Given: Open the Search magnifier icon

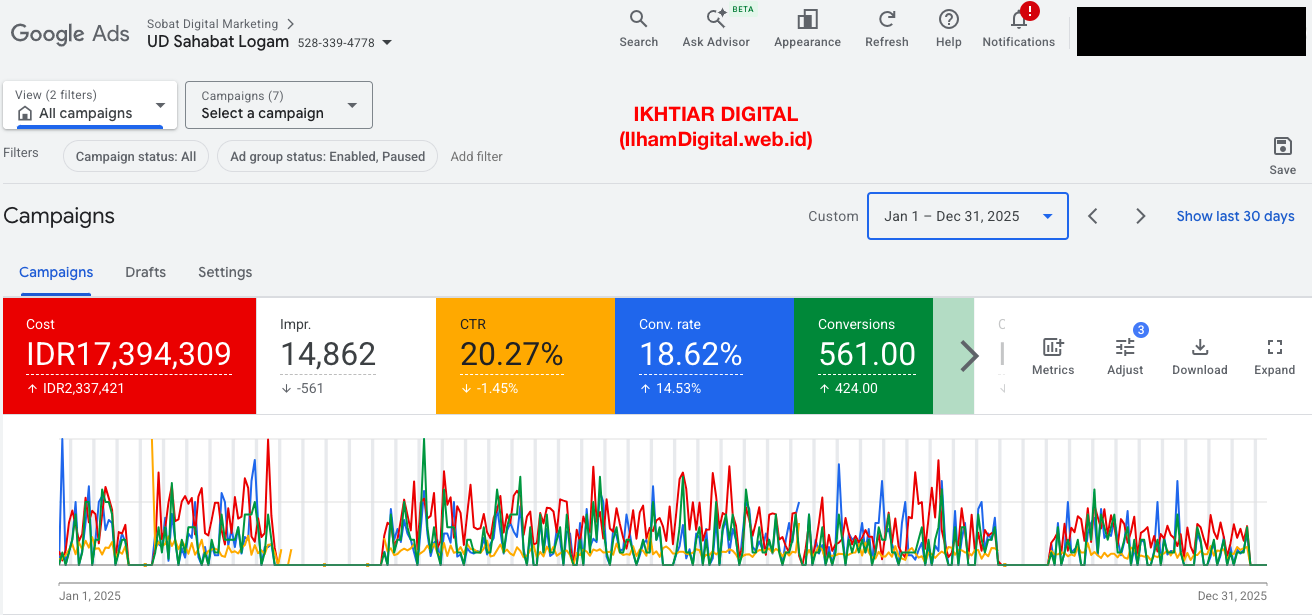Looking at the screenshot, I should coord(638,20).
